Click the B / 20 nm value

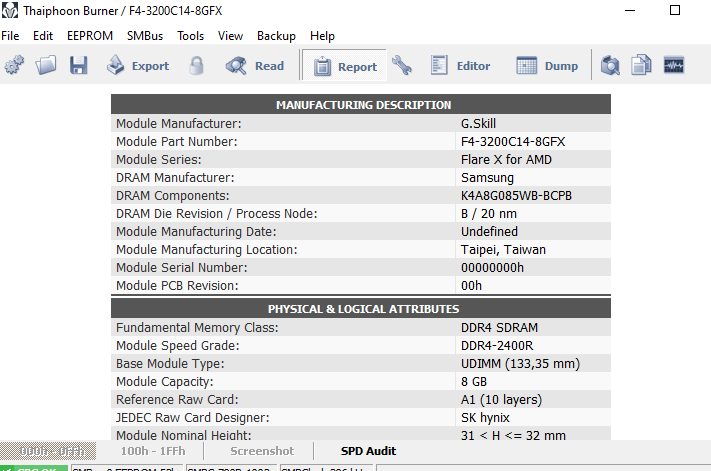489,214
